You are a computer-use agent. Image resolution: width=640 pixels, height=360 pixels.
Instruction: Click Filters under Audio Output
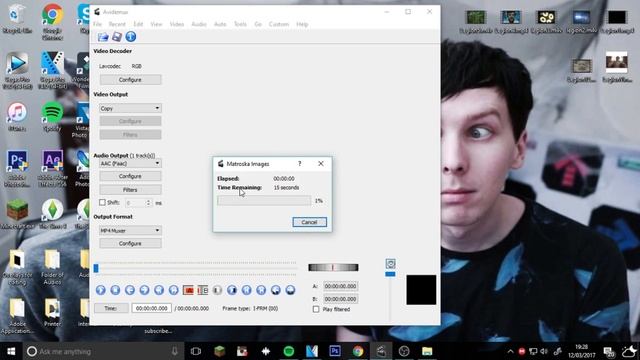click(130, 190)
